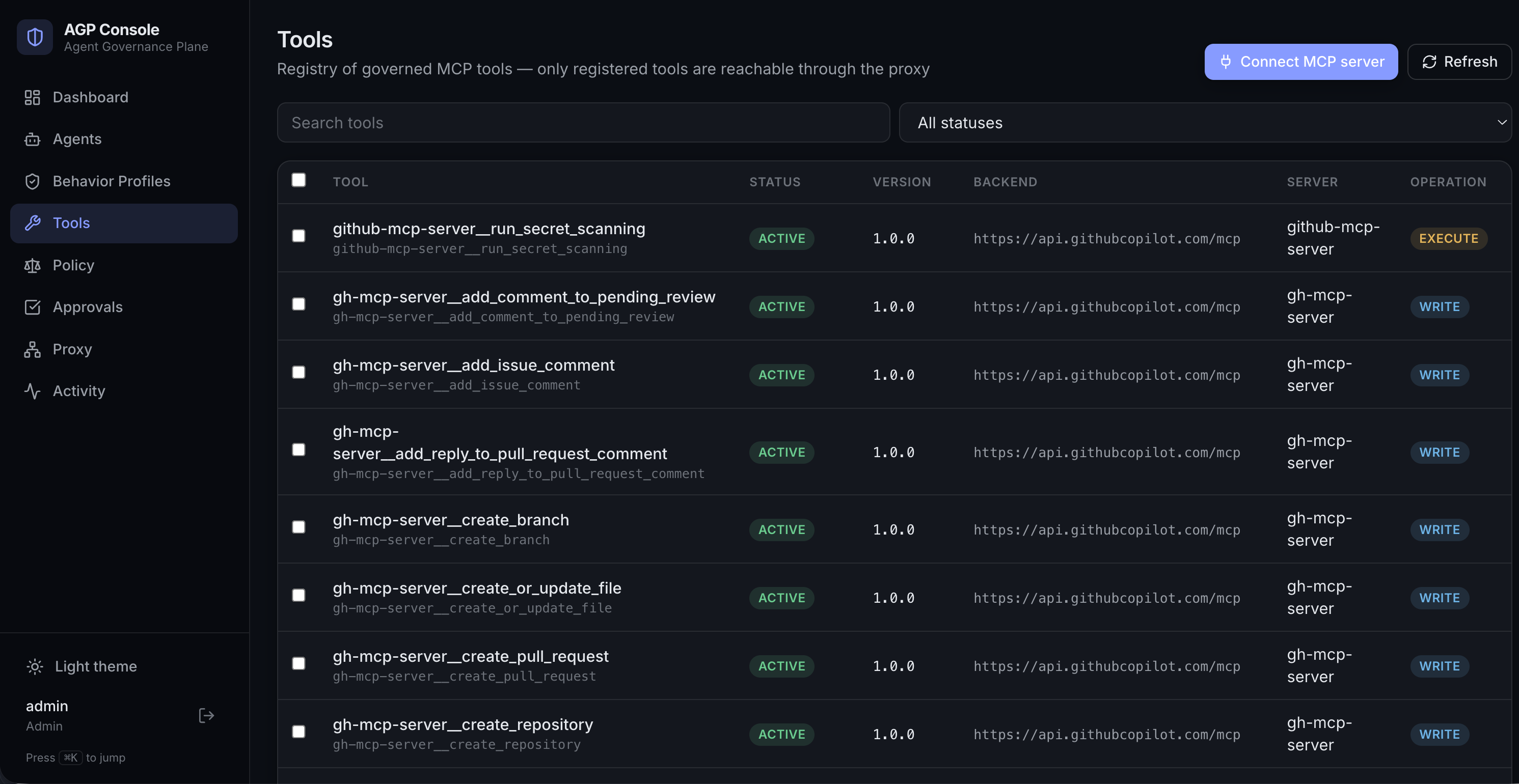Click the Policy scales icon
This screenshot has width=1519, height=784.
pos(33,265)
